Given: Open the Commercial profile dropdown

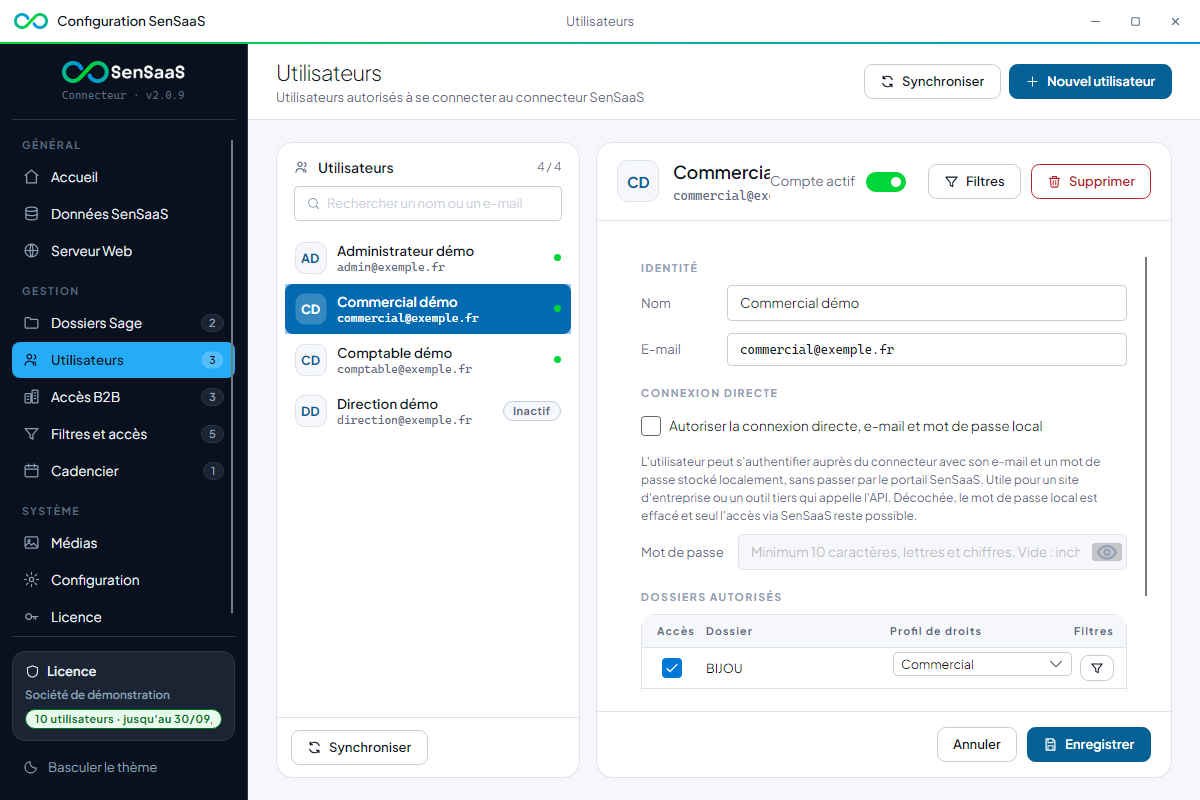Looking at the screenshot, I should pyautogui.click(x=982, y=665).
